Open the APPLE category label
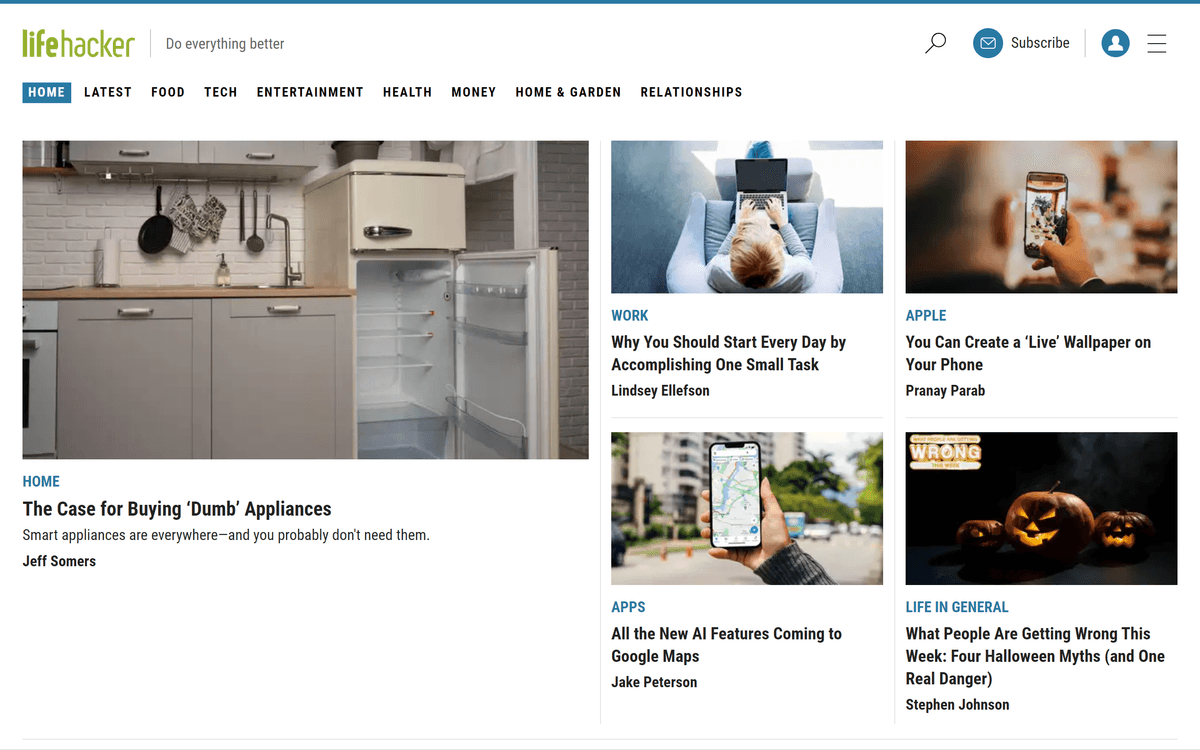The image size is (1200, 750). coord(925,315)
